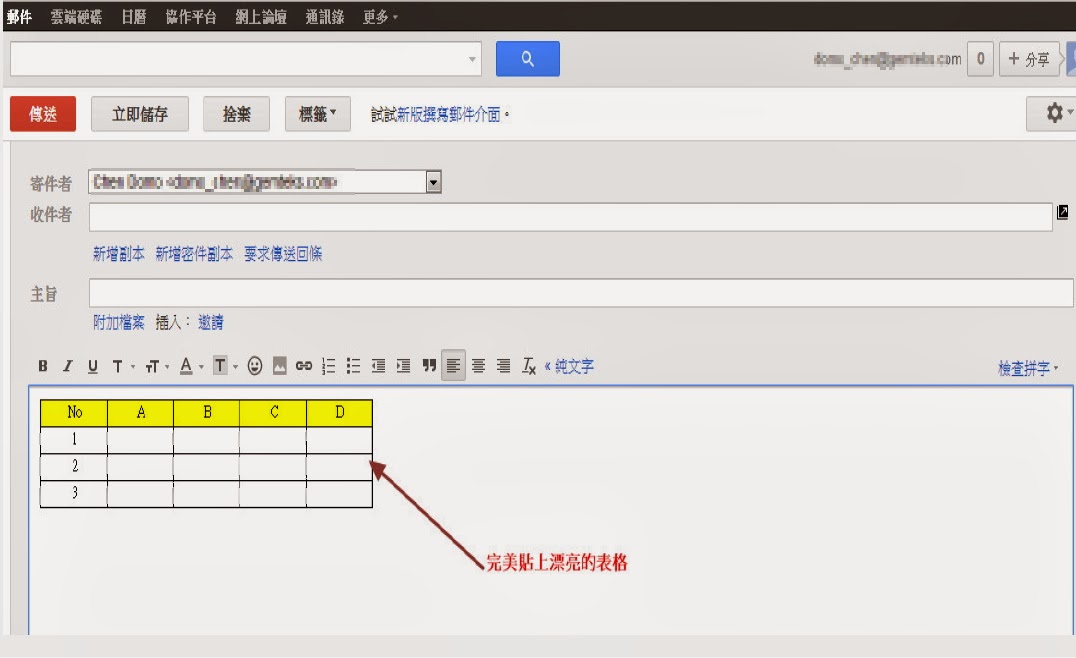Viewport: 1076px width, 658px height.
Task: Toggle center text alignment
Action: click(x=477, y=365)
